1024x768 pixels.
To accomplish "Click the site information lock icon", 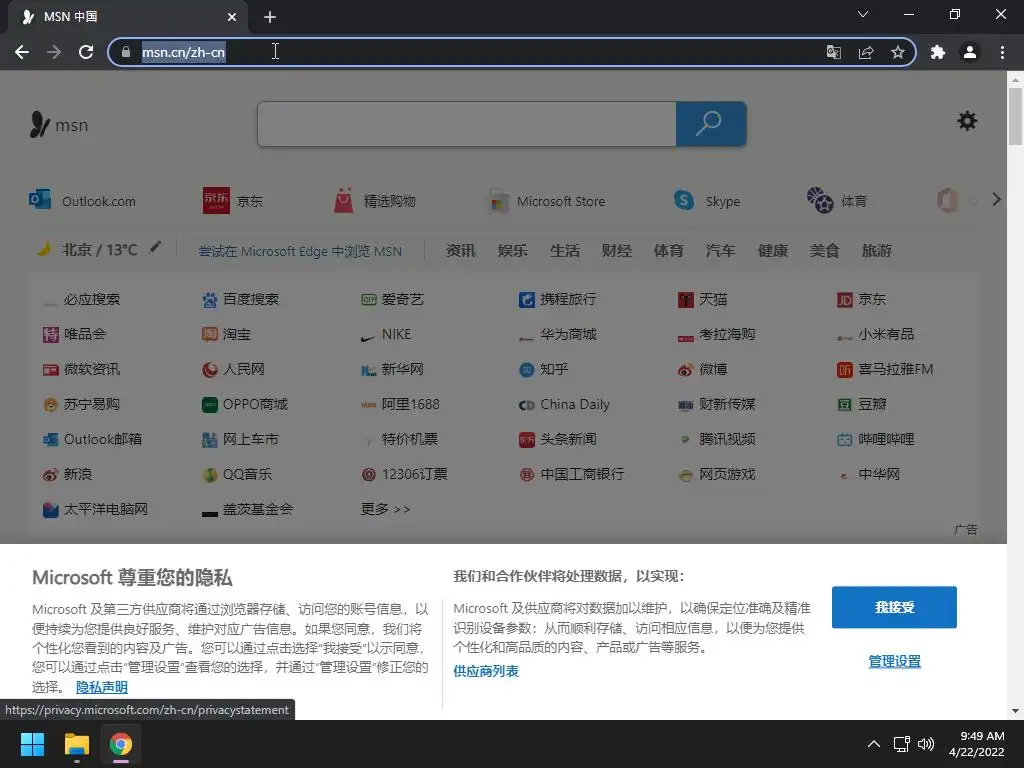I will pyautogui.click(x=126, y=52).
